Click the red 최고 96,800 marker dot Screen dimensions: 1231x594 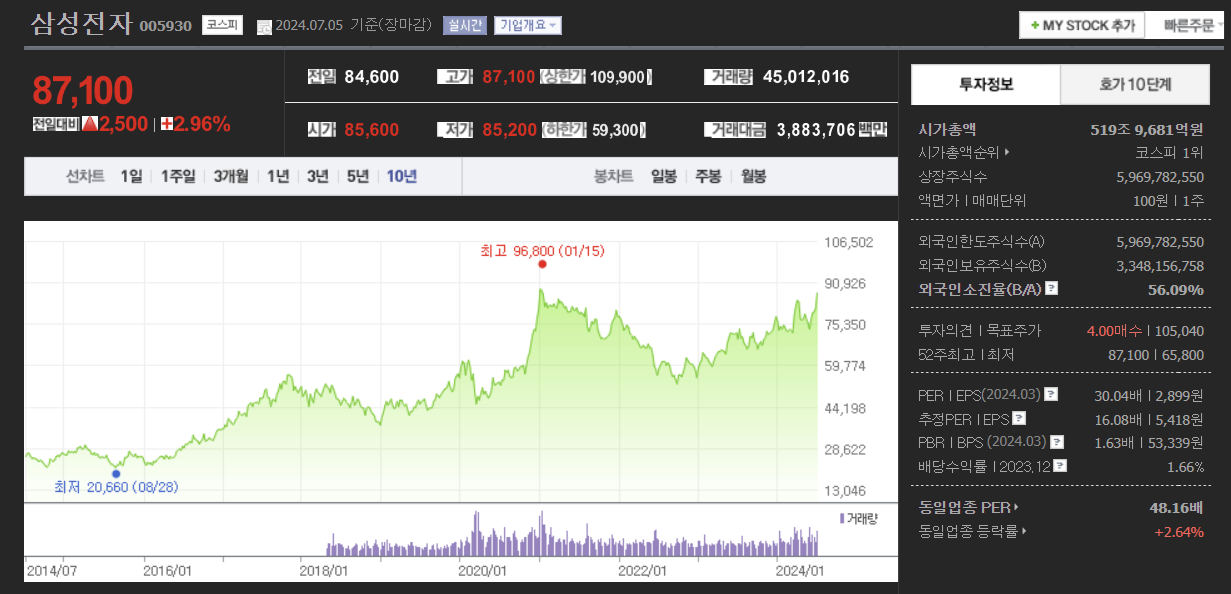[542, 264]
